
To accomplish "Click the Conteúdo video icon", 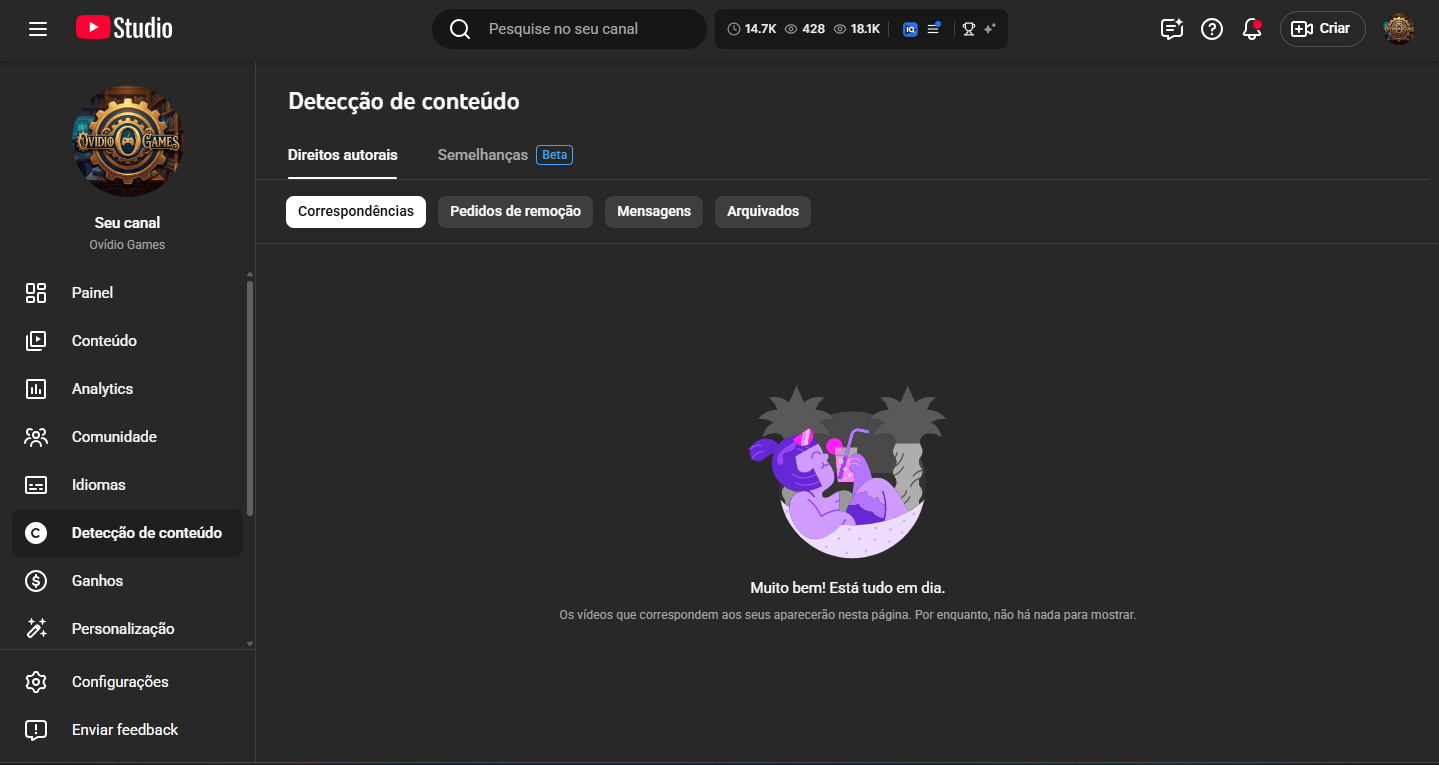I will click(36, 341).
